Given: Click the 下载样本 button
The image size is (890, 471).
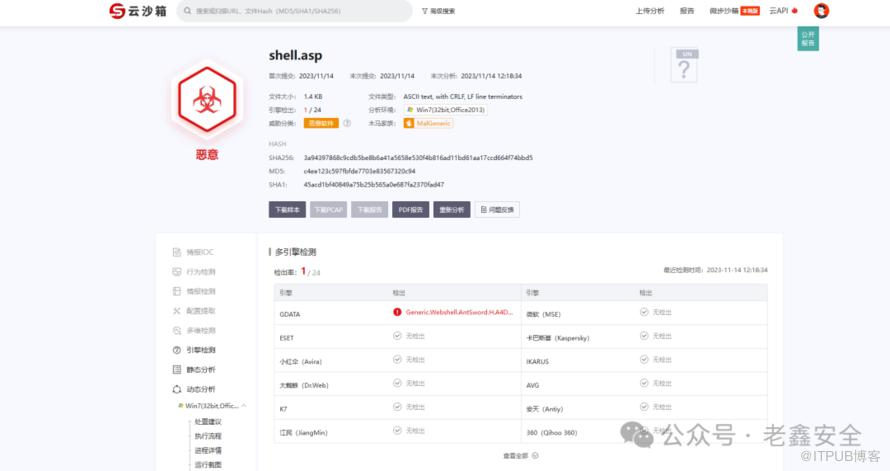Looking at the screenshot, I should [287, 210].
